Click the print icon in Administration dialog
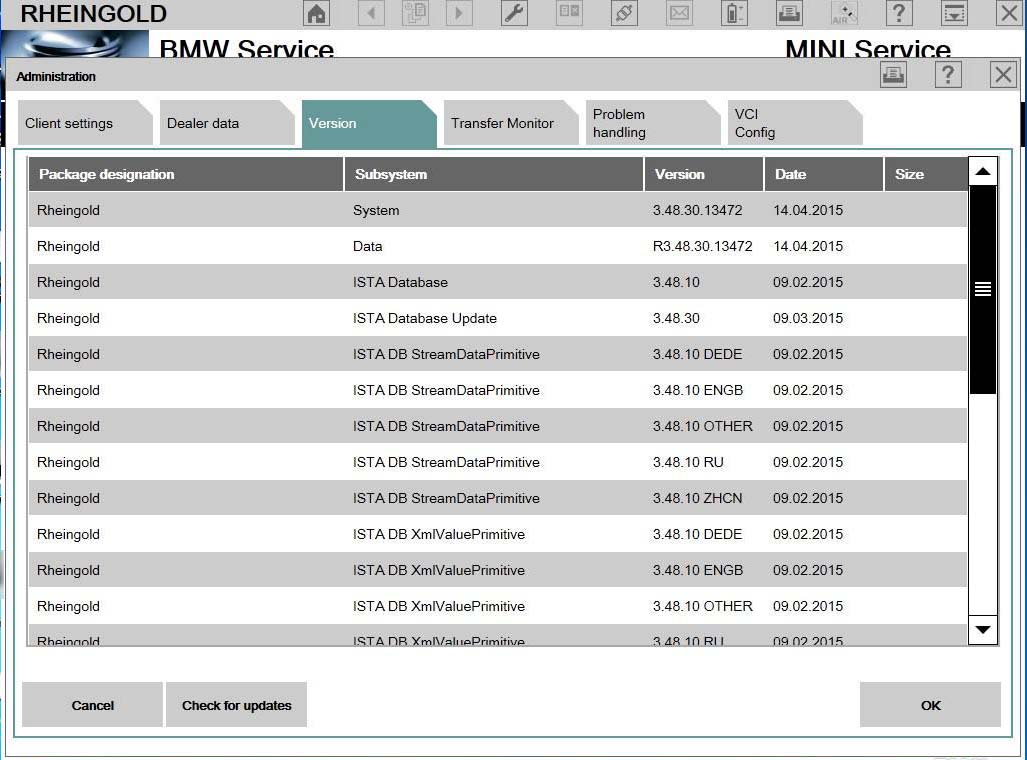 click(x=893, y=74)
